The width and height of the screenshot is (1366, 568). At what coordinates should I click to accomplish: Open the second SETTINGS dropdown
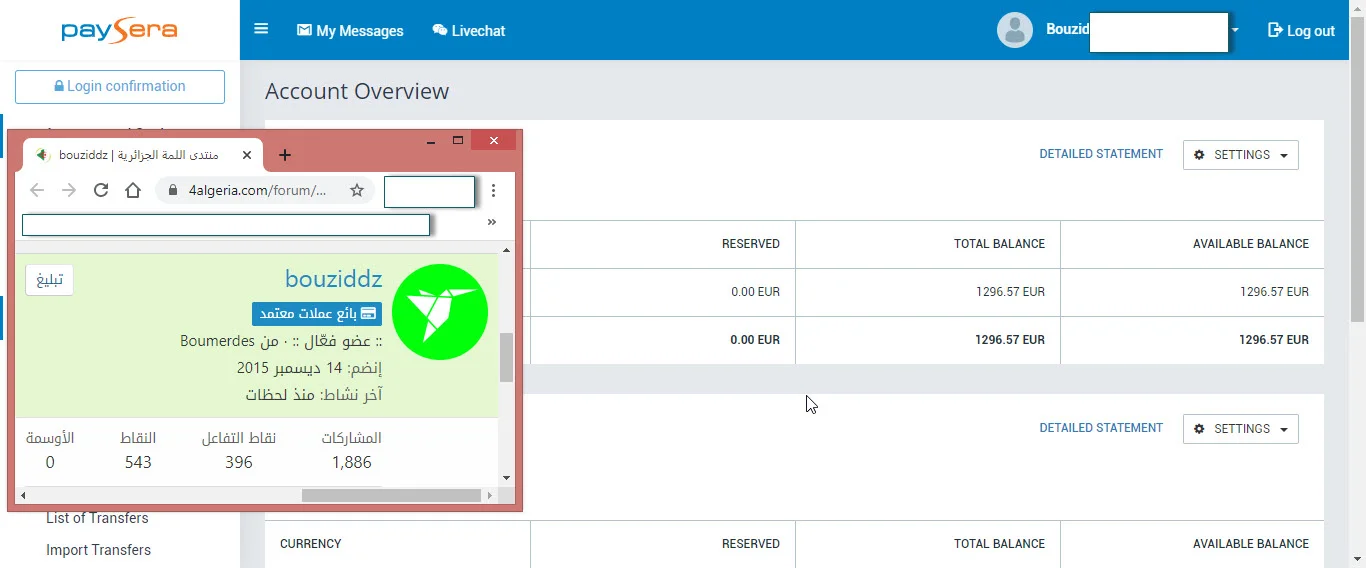pos(1240,429)
